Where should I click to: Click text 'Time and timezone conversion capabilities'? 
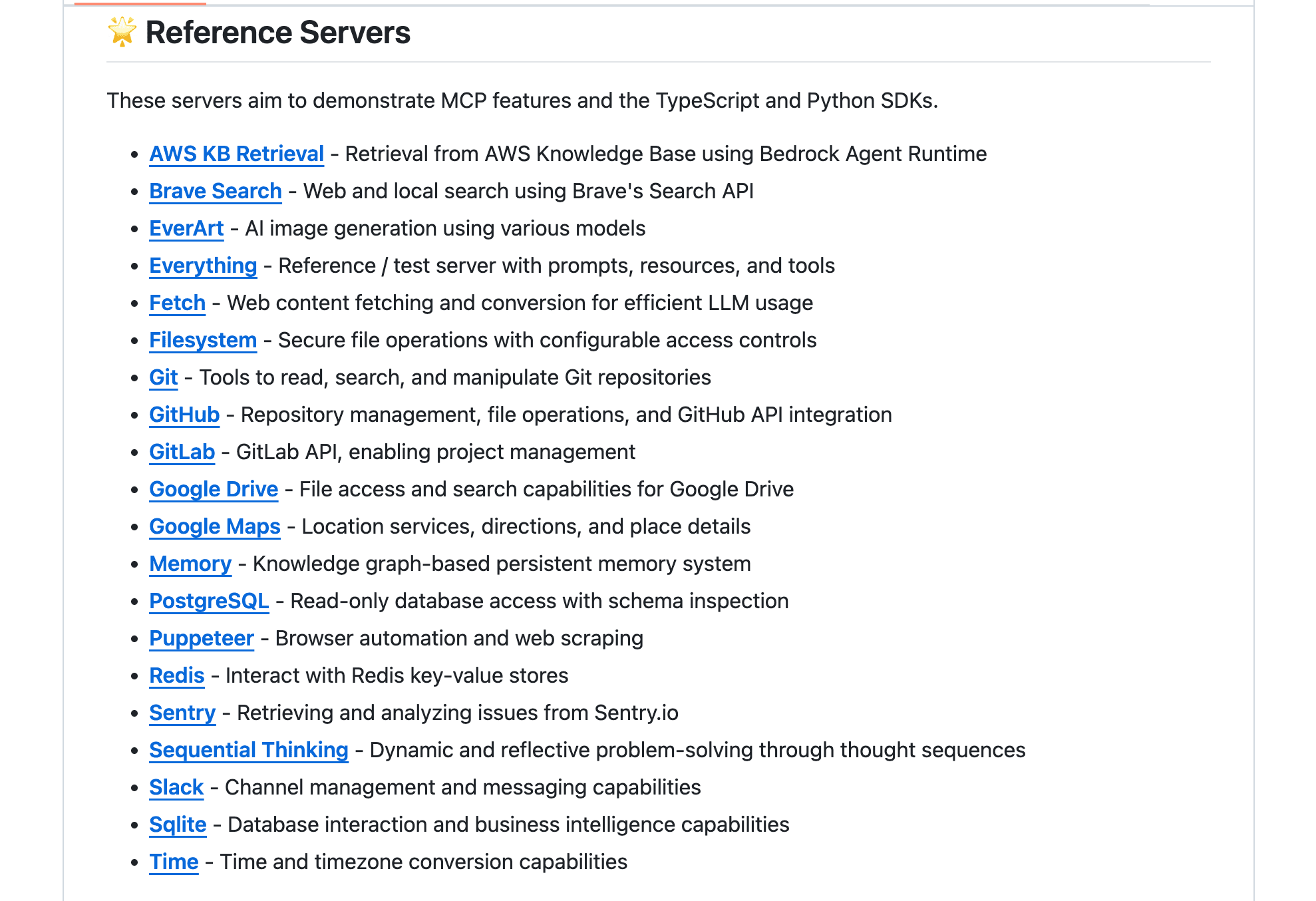[423, 862]
